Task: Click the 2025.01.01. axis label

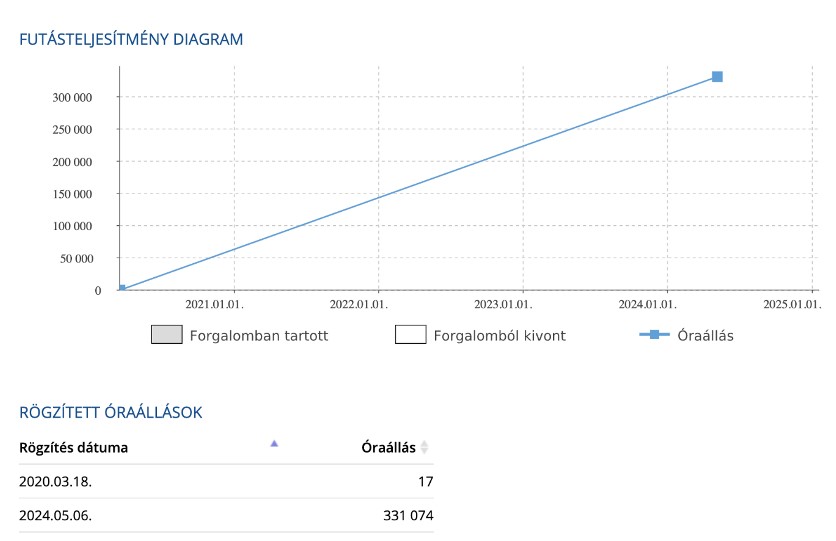Action: (792, 304)
